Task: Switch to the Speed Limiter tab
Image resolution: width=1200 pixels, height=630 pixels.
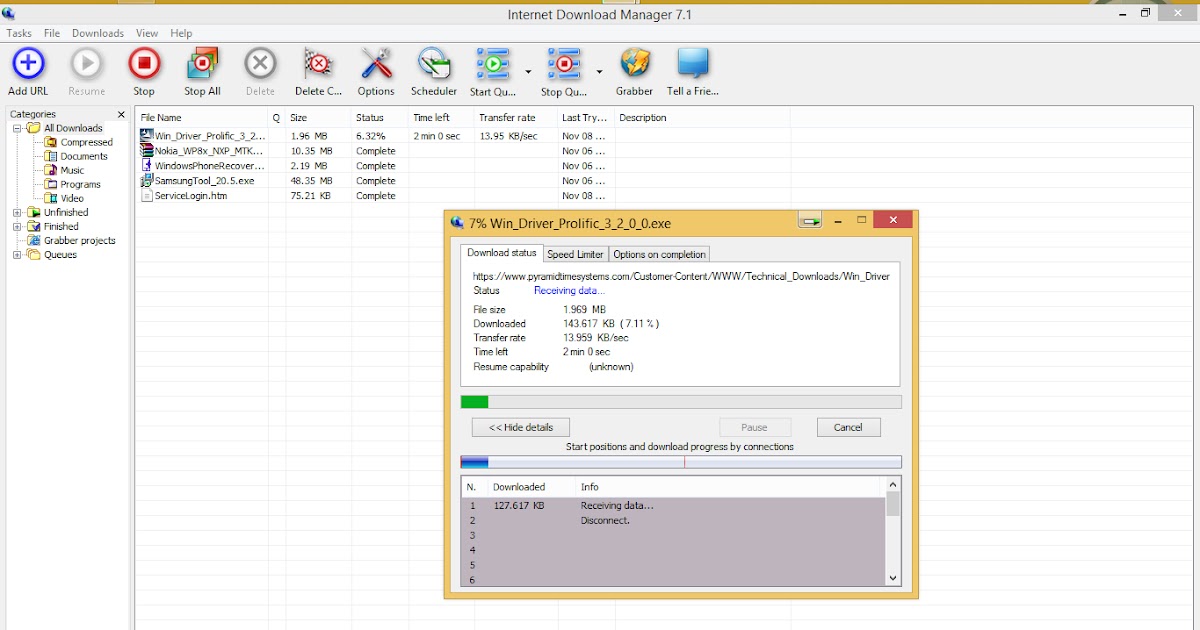Action: (575, 254)
